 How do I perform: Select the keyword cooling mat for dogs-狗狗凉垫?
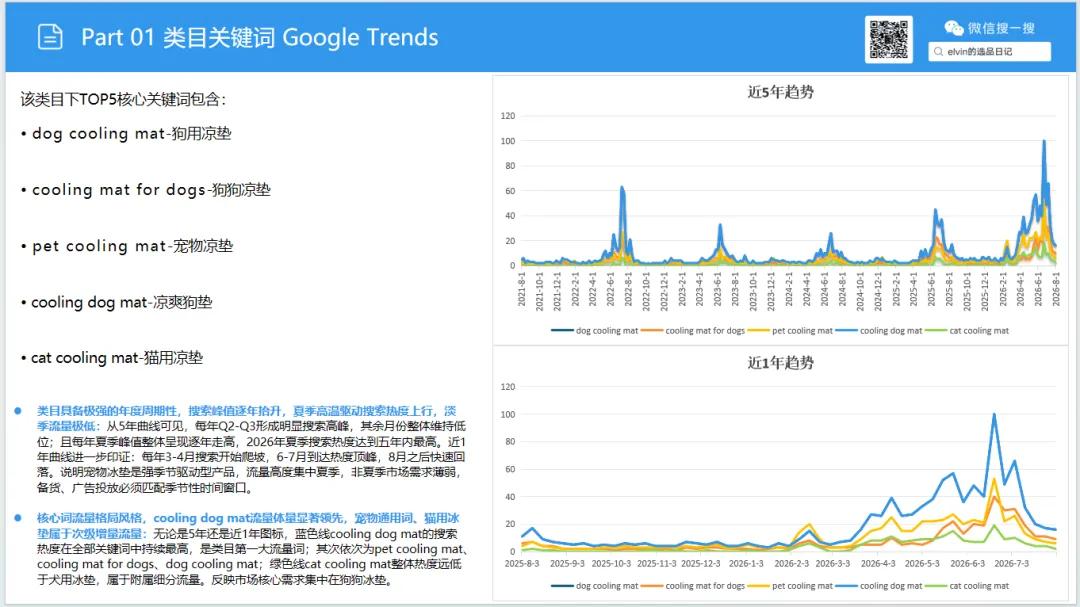pos(151,189)
